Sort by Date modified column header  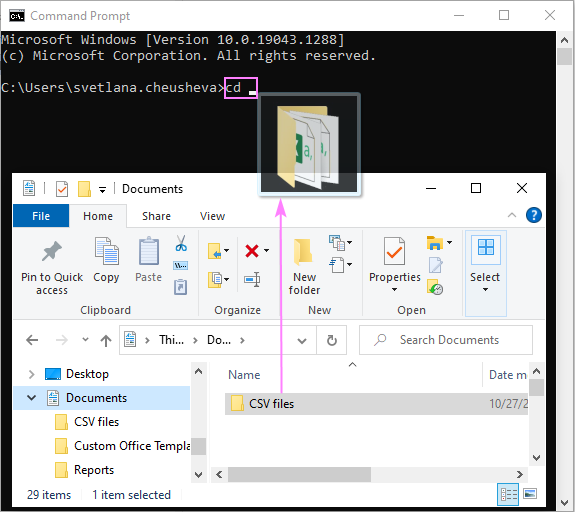coord(508,375)
